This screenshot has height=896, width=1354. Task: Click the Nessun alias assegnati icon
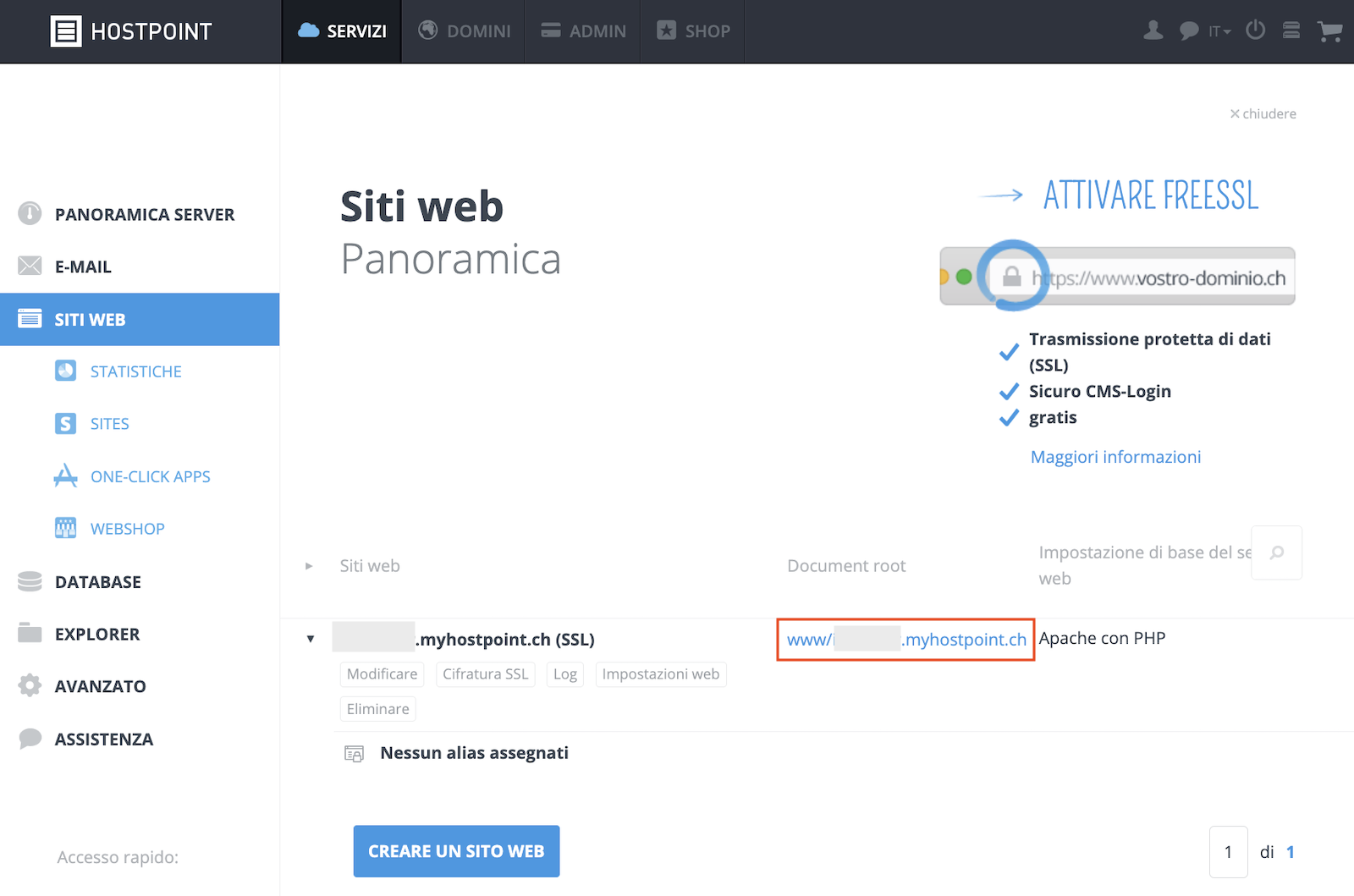click(354, 753)
